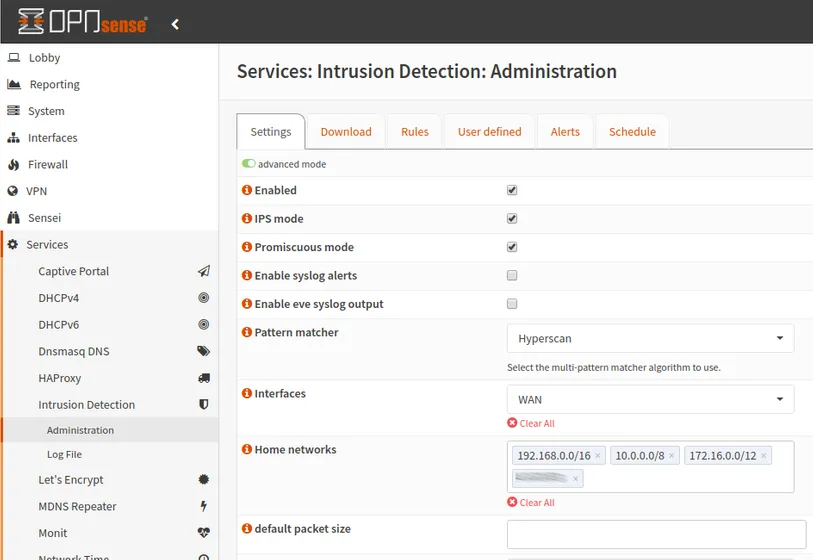813x560 pixels.
Task: Open the Pattern matcher Hyperscan dropdown
Action: coord(650,338)
